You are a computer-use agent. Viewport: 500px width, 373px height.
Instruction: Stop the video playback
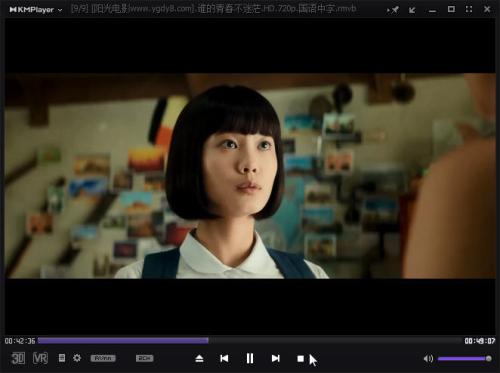[300, 358]
